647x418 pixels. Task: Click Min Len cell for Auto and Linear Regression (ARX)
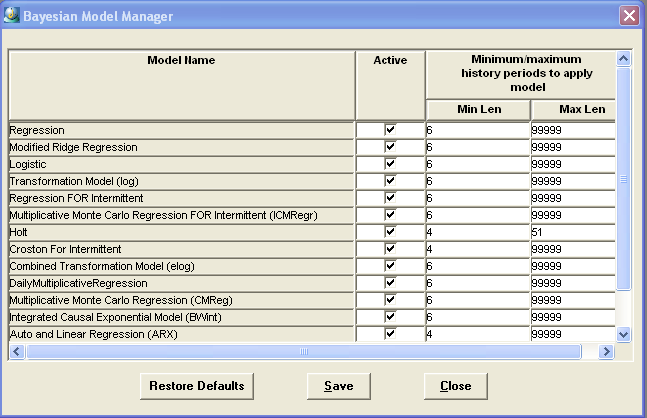click(478, 334)
